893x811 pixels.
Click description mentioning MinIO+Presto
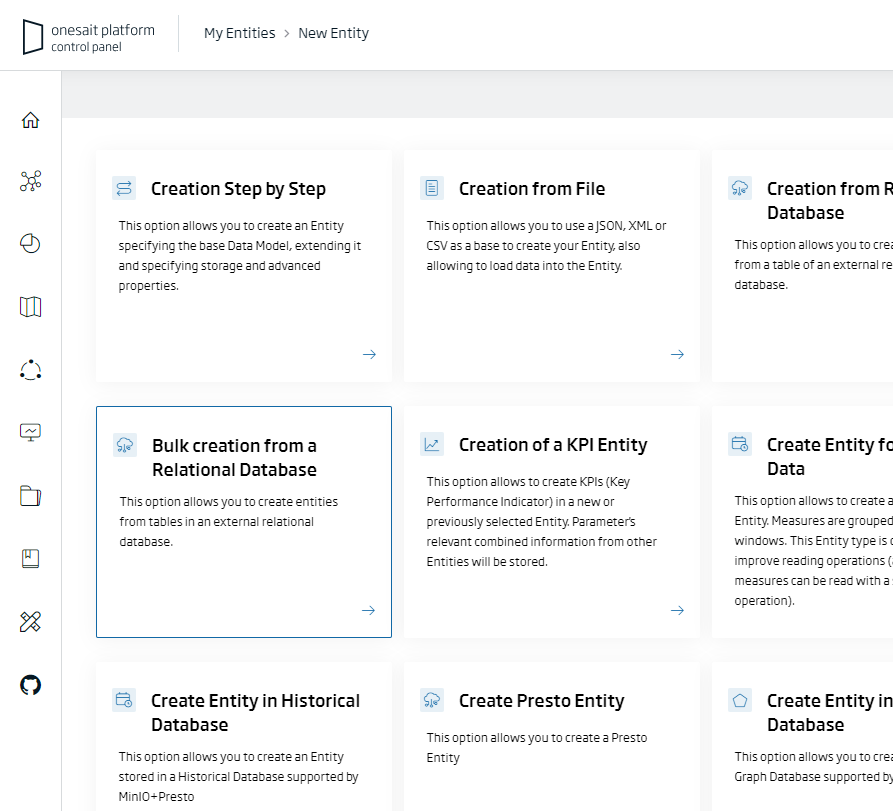coord(239,776)
